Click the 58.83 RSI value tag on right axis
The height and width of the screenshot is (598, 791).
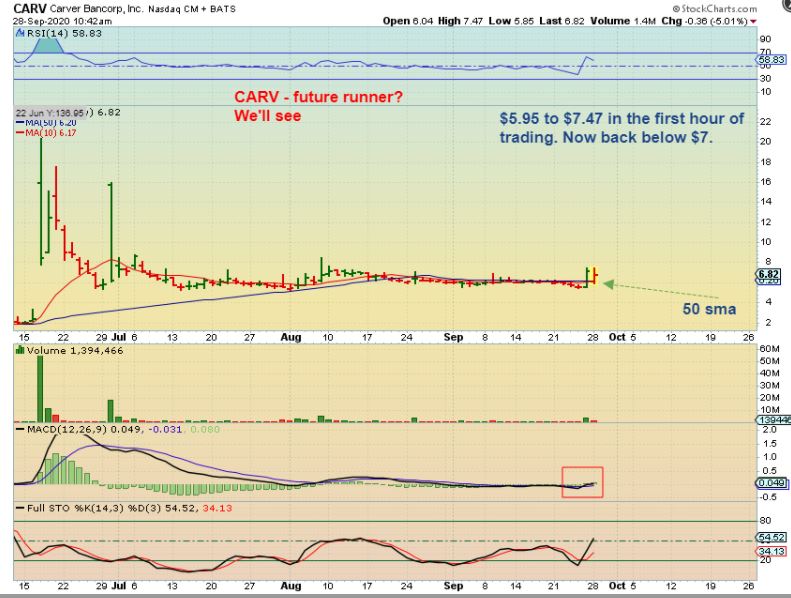point(772,60)
